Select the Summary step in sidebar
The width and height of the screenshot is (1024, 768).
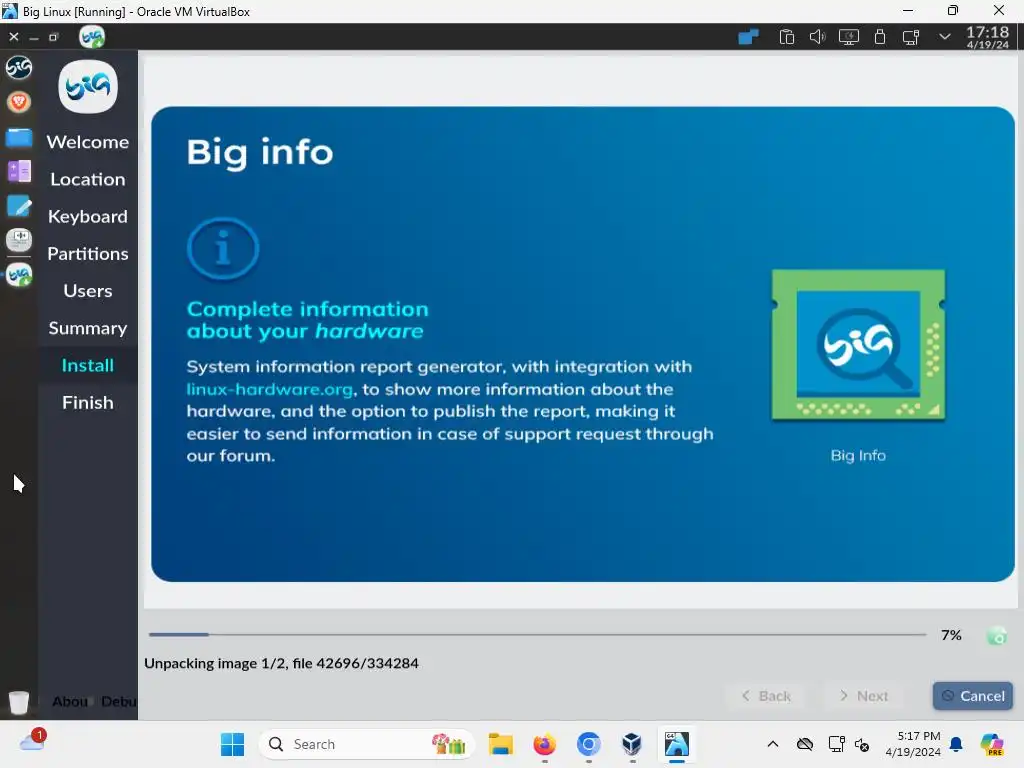point(88,328)
